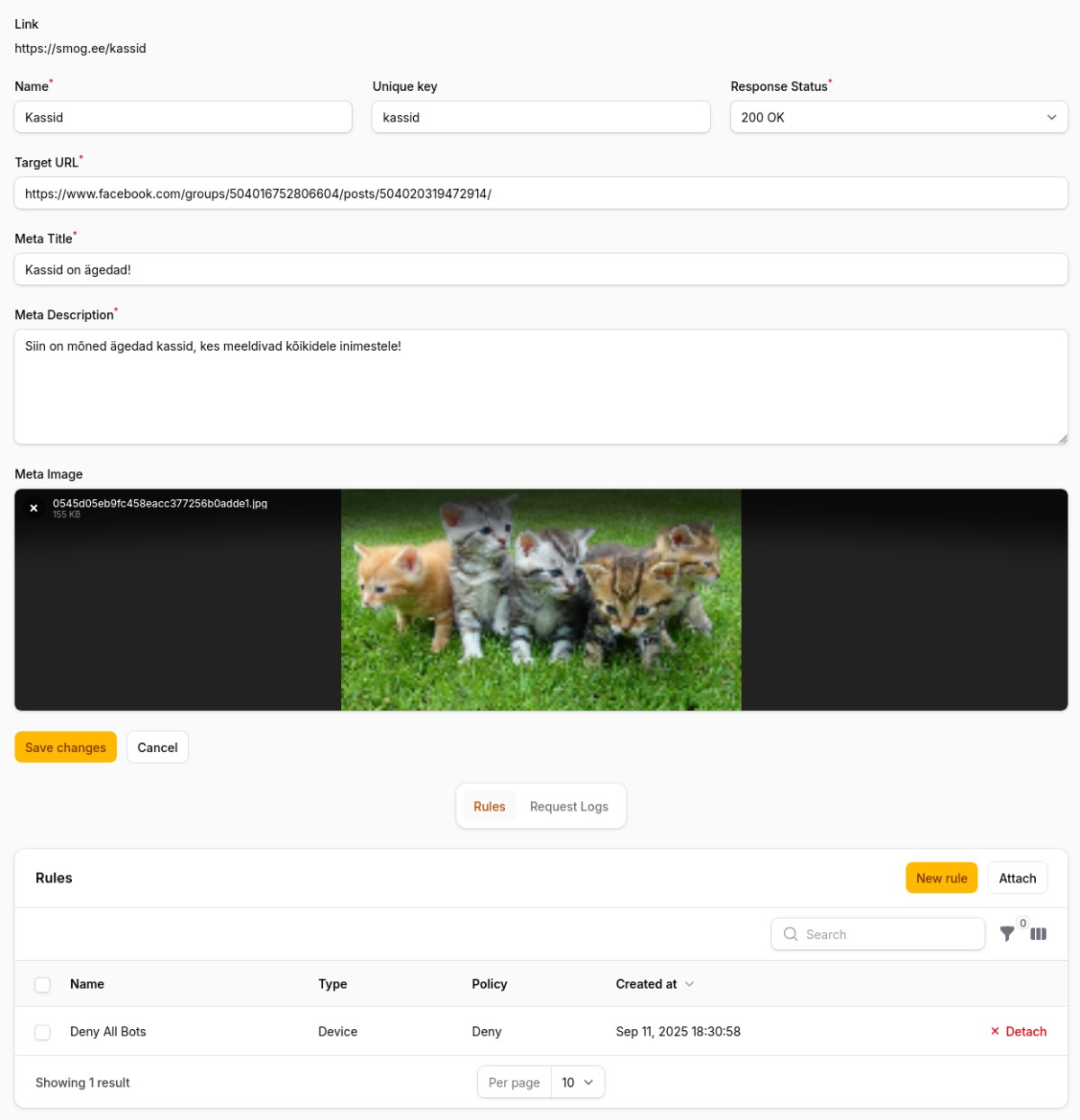Click the Attach button
Viewport: 1080px width, 1120px height.
click(1017, 878)
